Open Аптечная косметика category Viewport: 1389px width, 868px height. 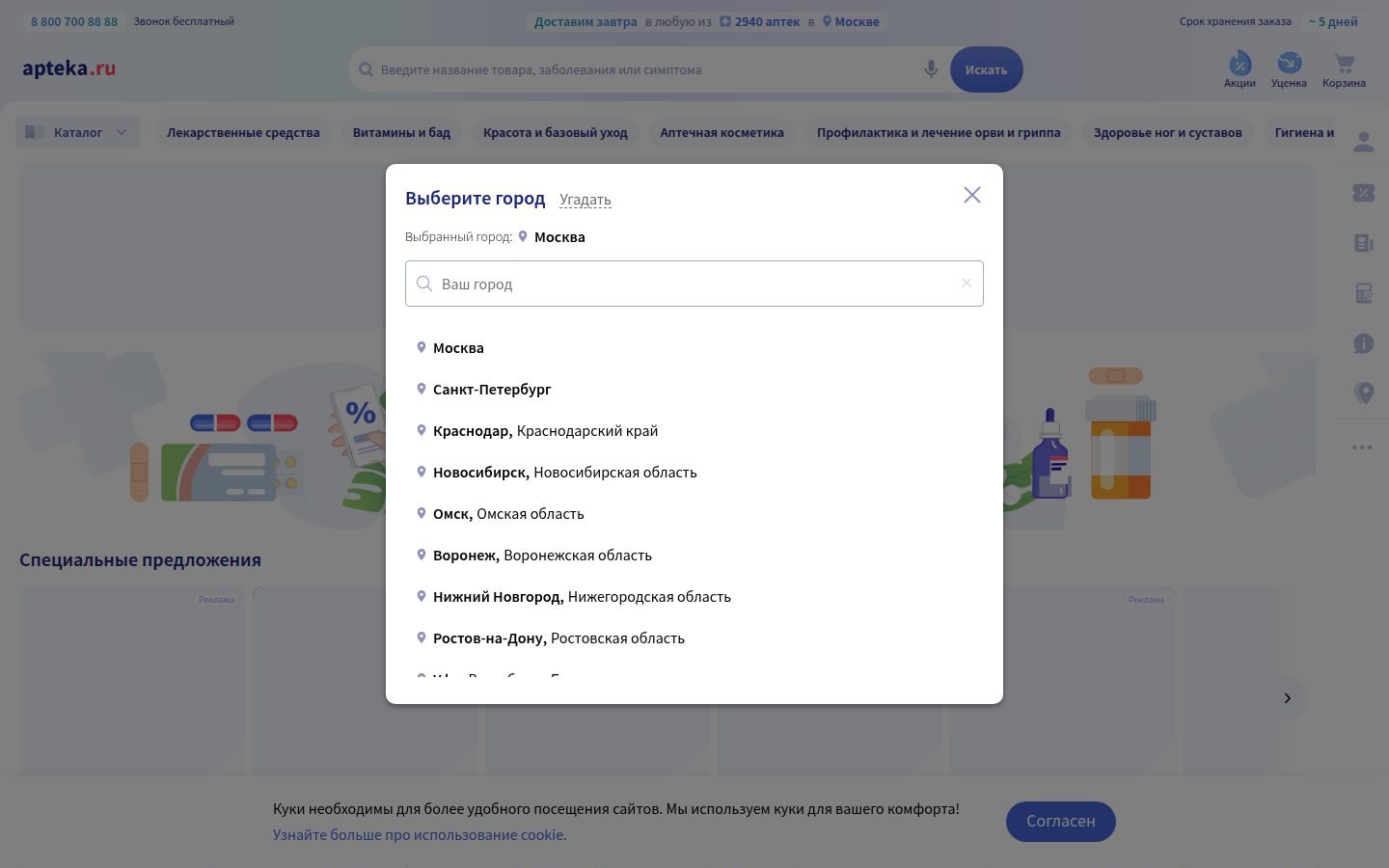pyautogui.click(x=722, y=132)
